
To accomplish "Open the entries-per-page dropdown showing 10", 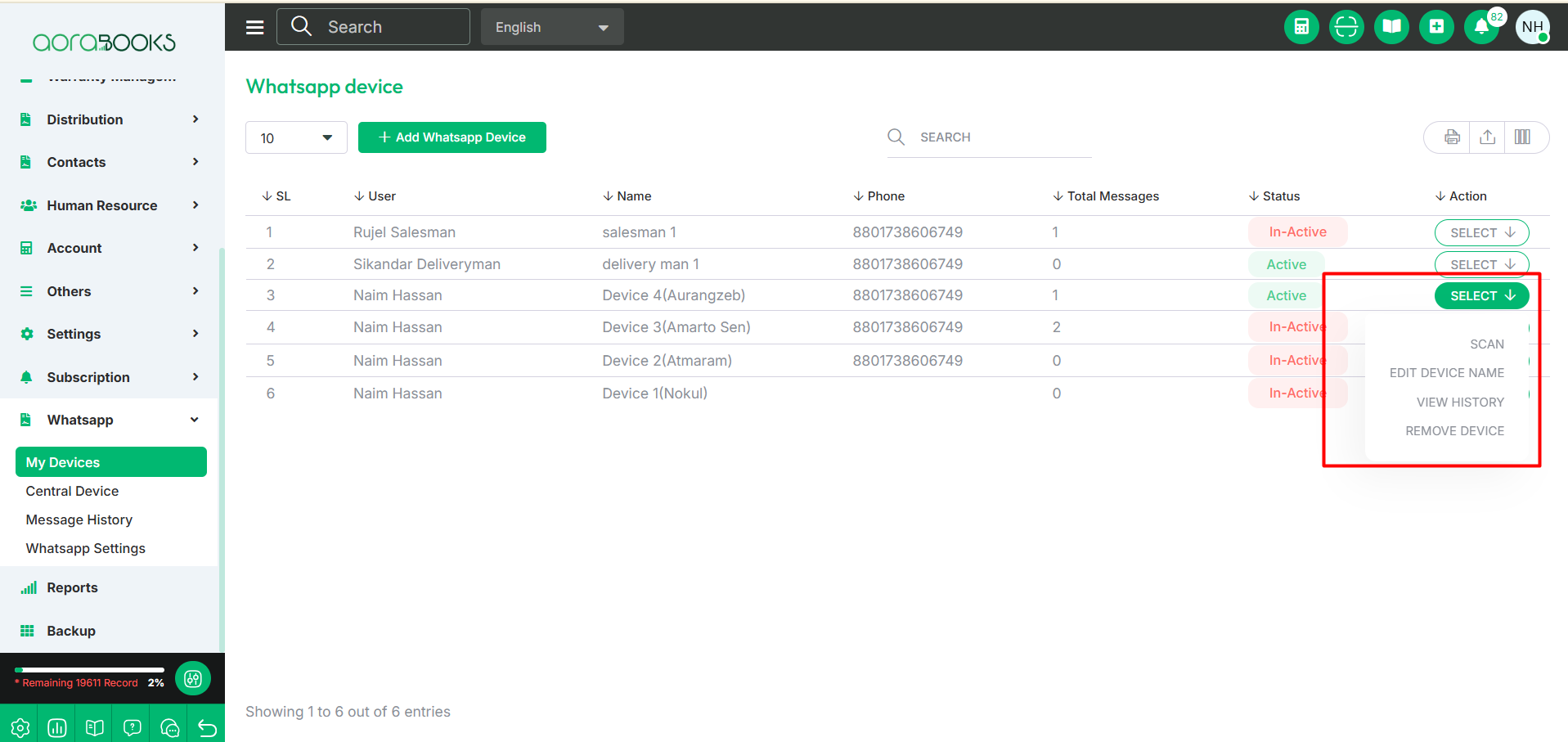I will click(x=296, y=137).
